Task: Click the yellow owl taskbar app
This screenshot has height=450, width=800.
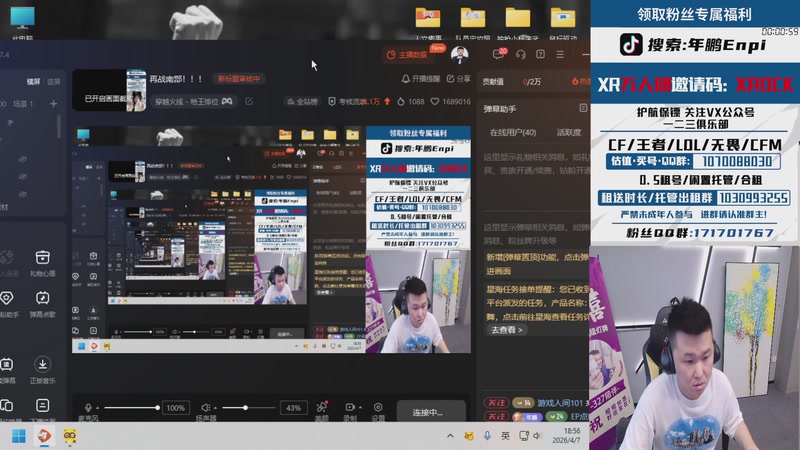Action: tap(69, 436)
